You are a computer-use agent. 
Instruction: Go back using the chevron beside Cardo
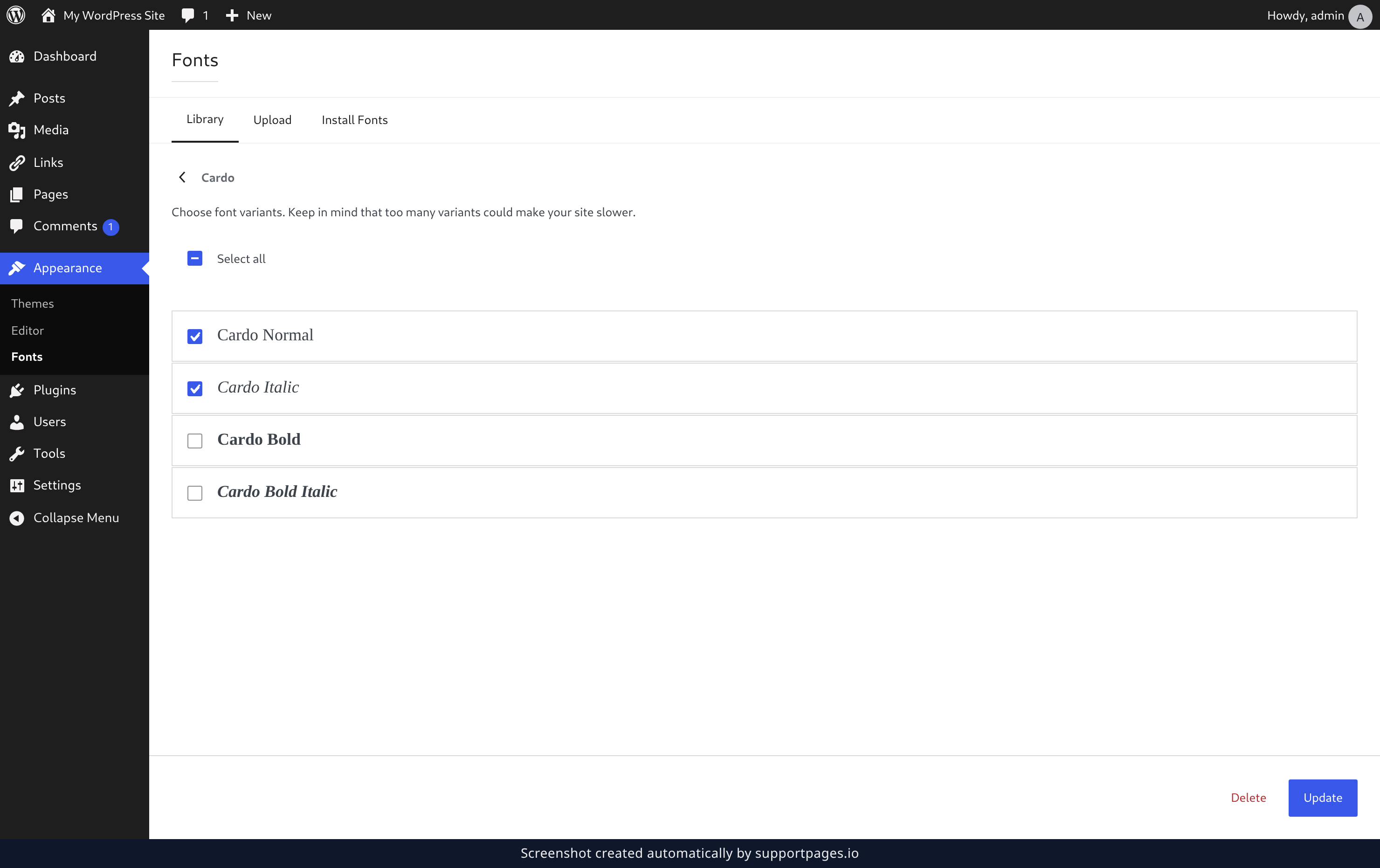182,177
